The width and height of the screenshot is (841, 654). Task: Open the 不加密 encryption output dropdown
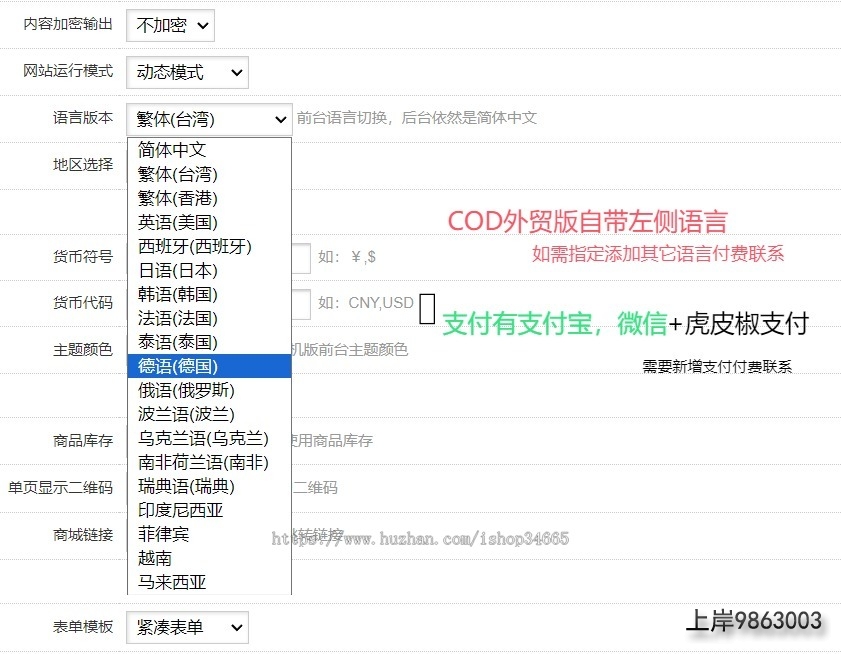170,26
